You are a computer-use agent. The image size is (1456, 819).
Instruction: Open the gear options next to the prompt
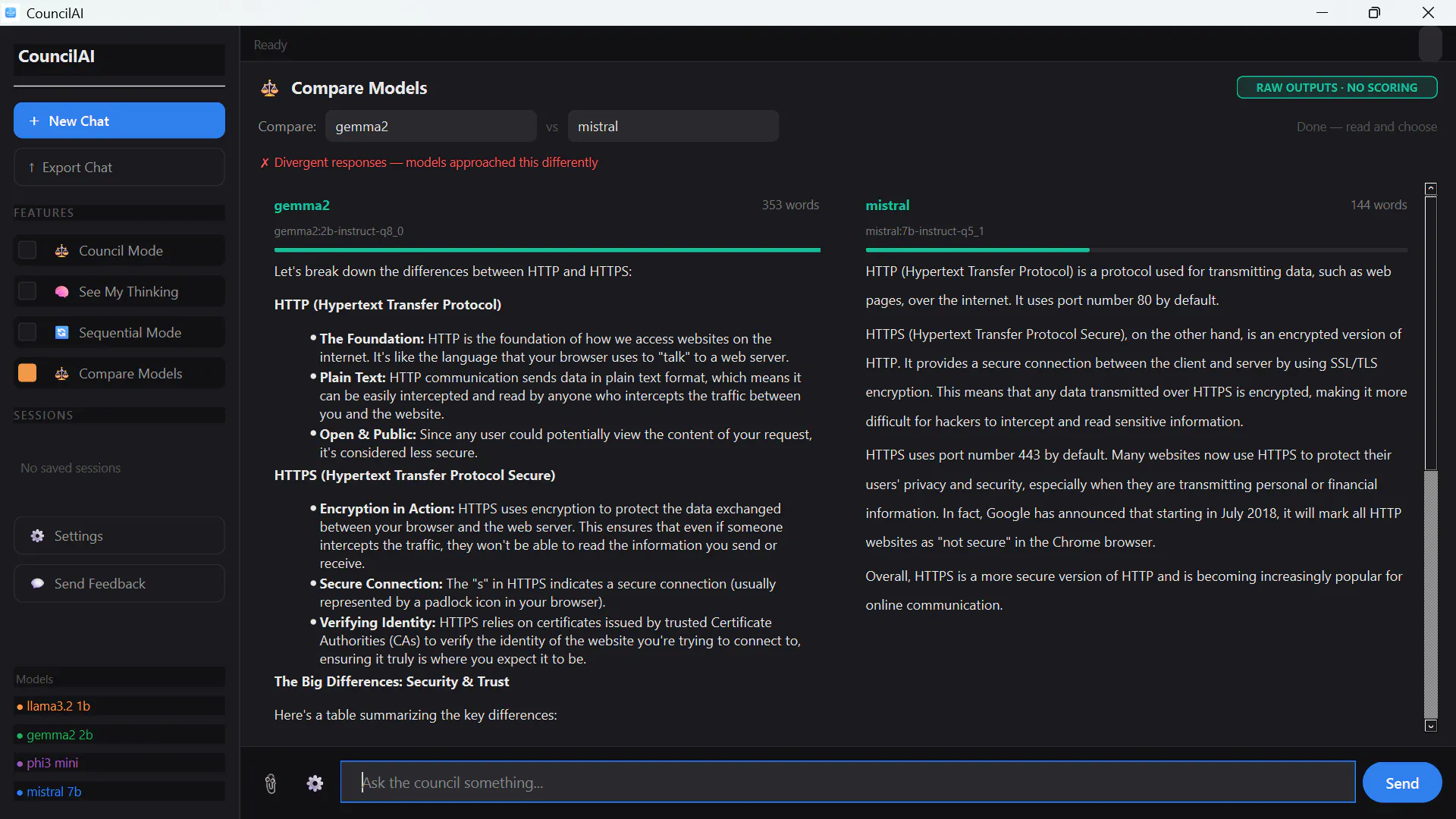click(315, 783)
